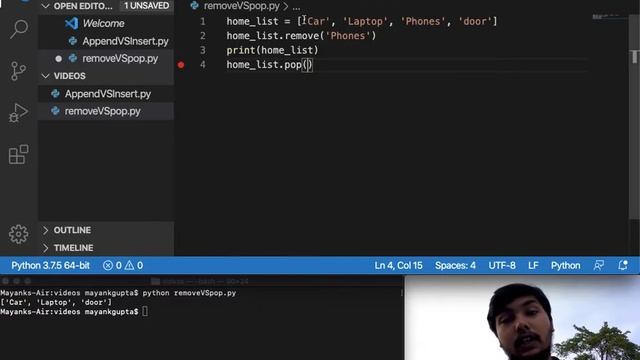Click the 'Laptop' string in line 1

coord(365,21)
